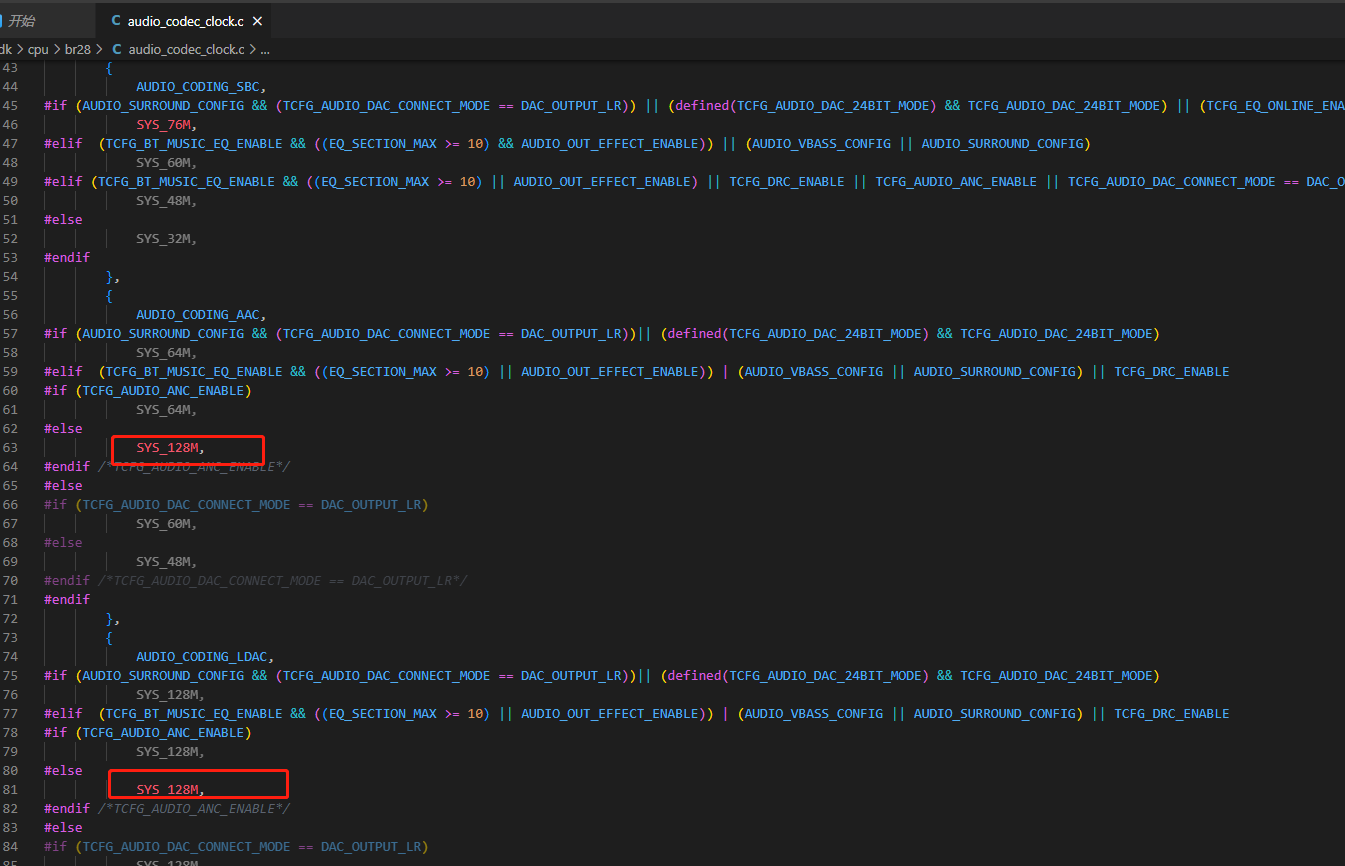1345x866 pixels.
Task: Click line number 81 in the gutter
Action: 11,789
